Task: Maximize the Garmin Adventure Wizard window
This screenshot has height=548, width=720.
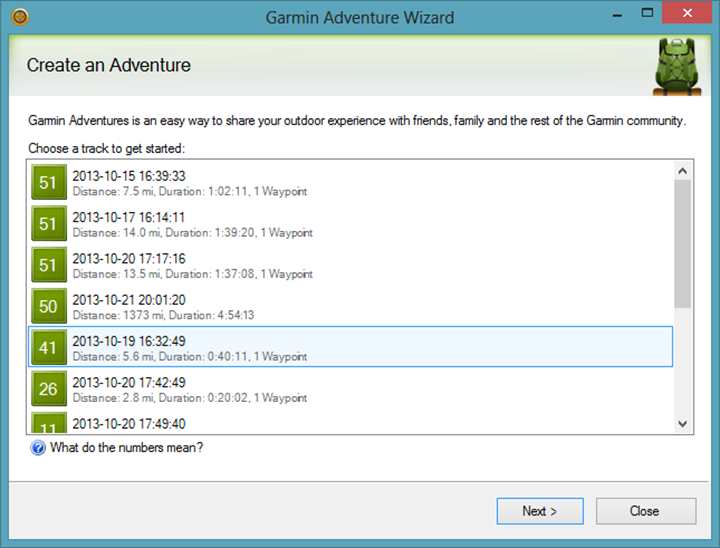Action: click(x=647, y=13)
